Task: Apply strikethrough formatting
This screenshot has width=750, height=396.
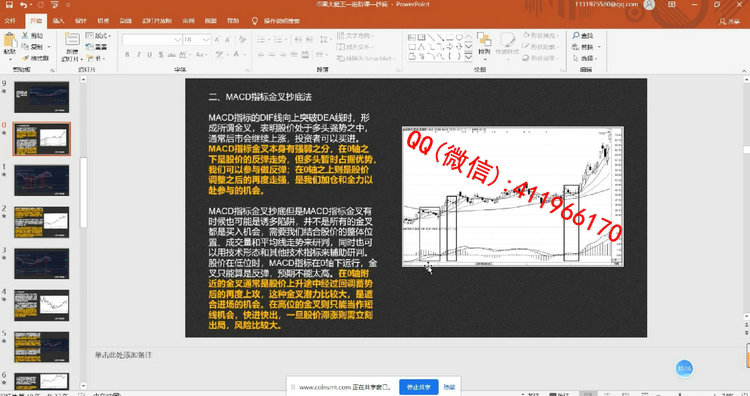Action: 172,55
